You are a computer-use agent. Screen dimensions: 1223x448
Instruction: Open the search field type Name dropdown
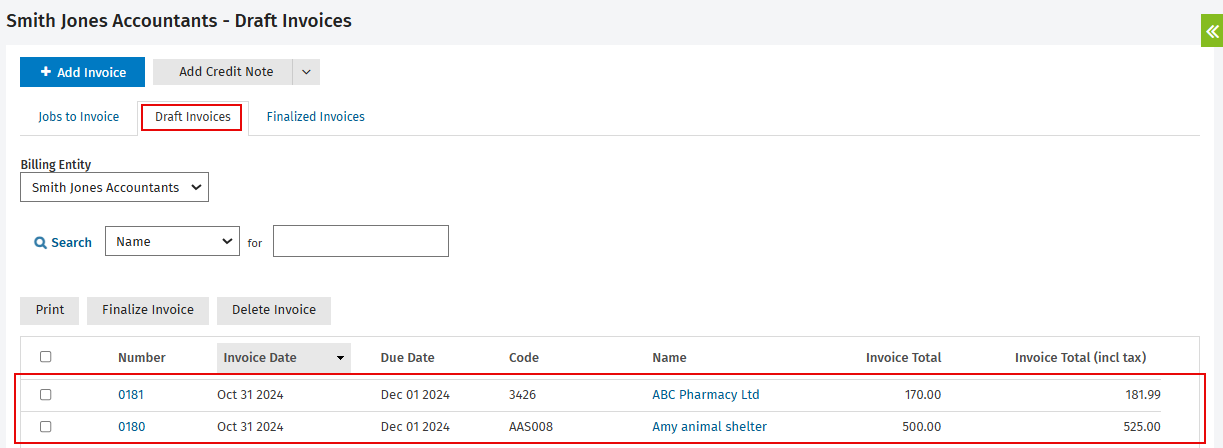[x=172, y=241]
